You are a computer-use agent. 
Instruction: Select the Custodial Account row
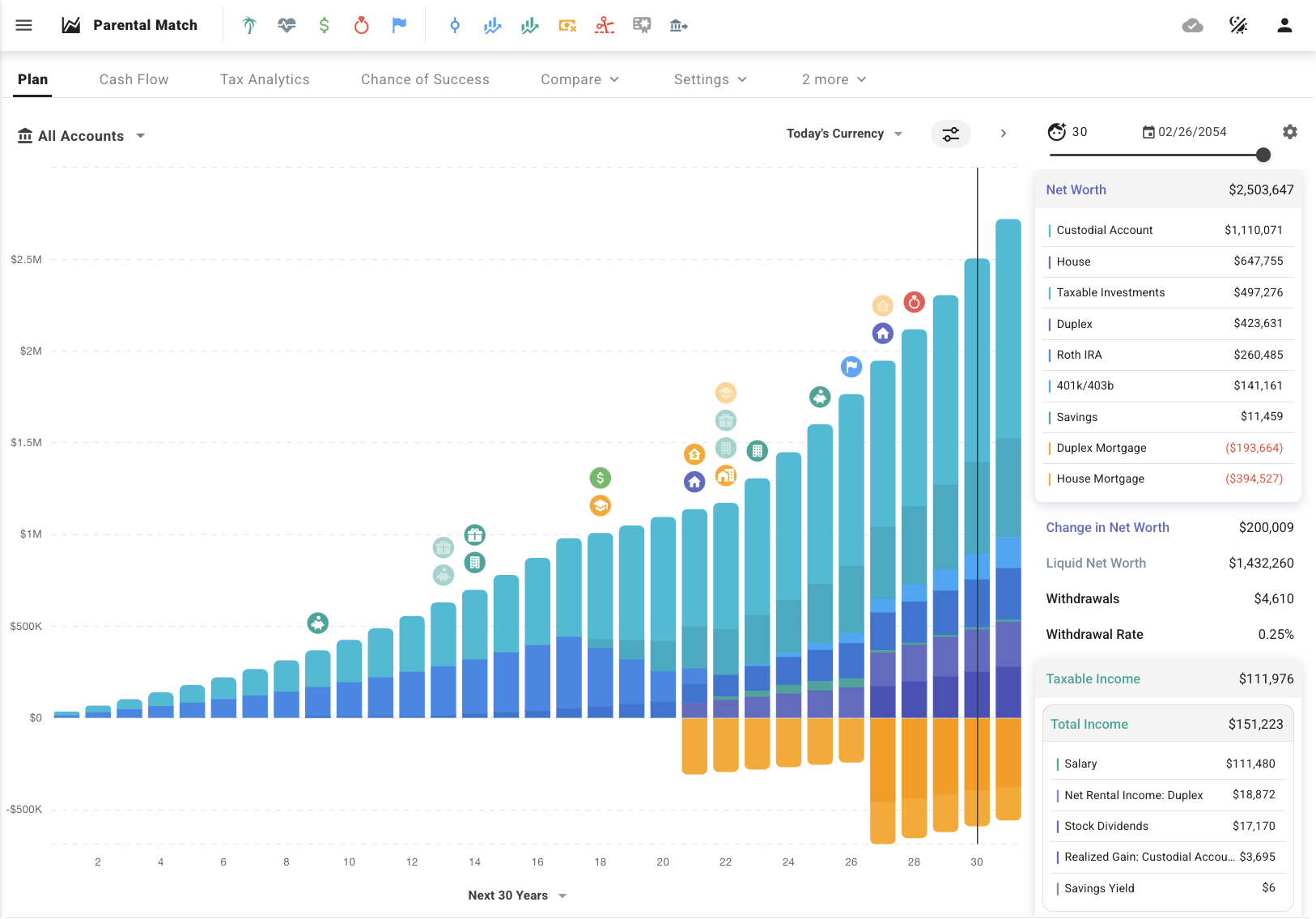click(1169, 230)
